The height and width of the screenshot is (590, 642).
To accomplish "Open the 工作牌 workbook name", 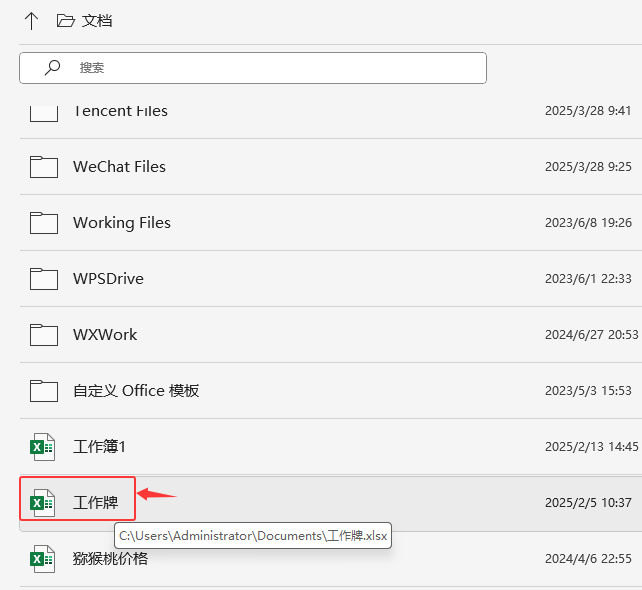I will point(96,503).
